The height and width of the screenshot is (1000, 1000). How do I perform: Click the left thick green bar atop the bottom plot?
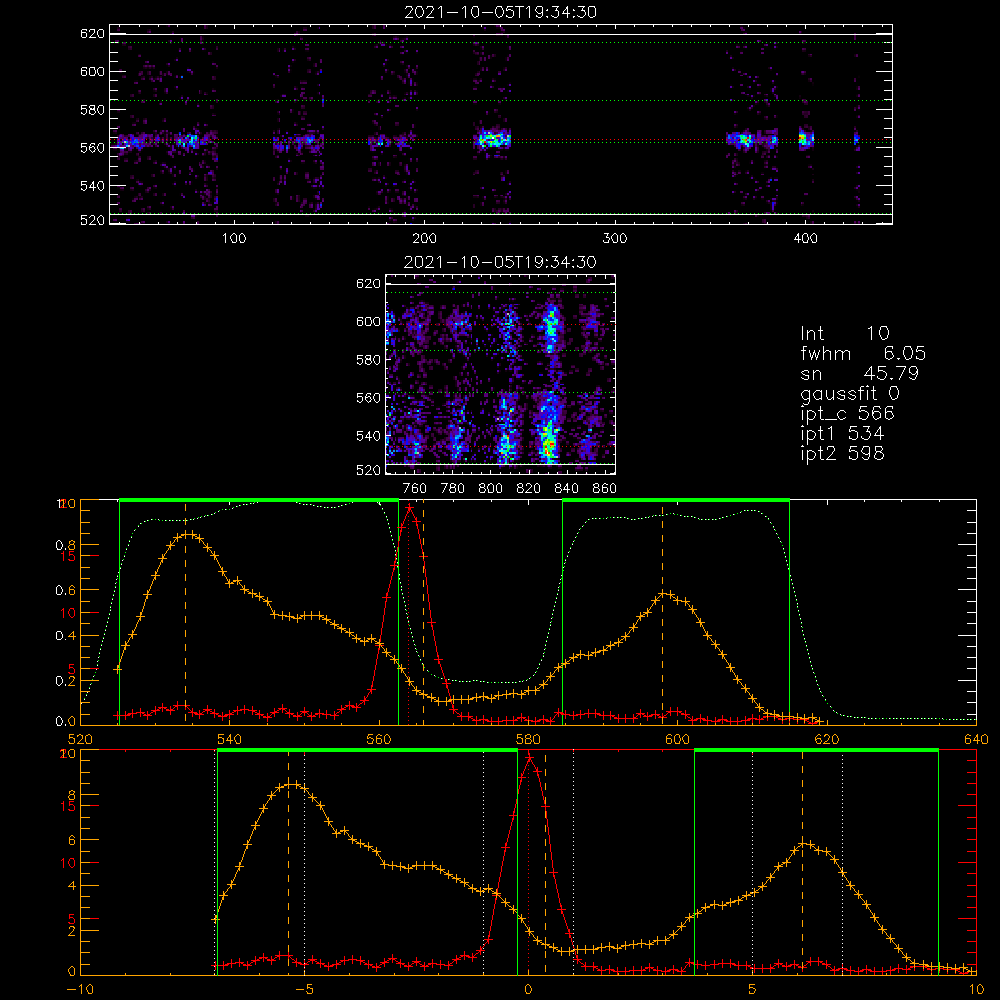tap(367, 751)
